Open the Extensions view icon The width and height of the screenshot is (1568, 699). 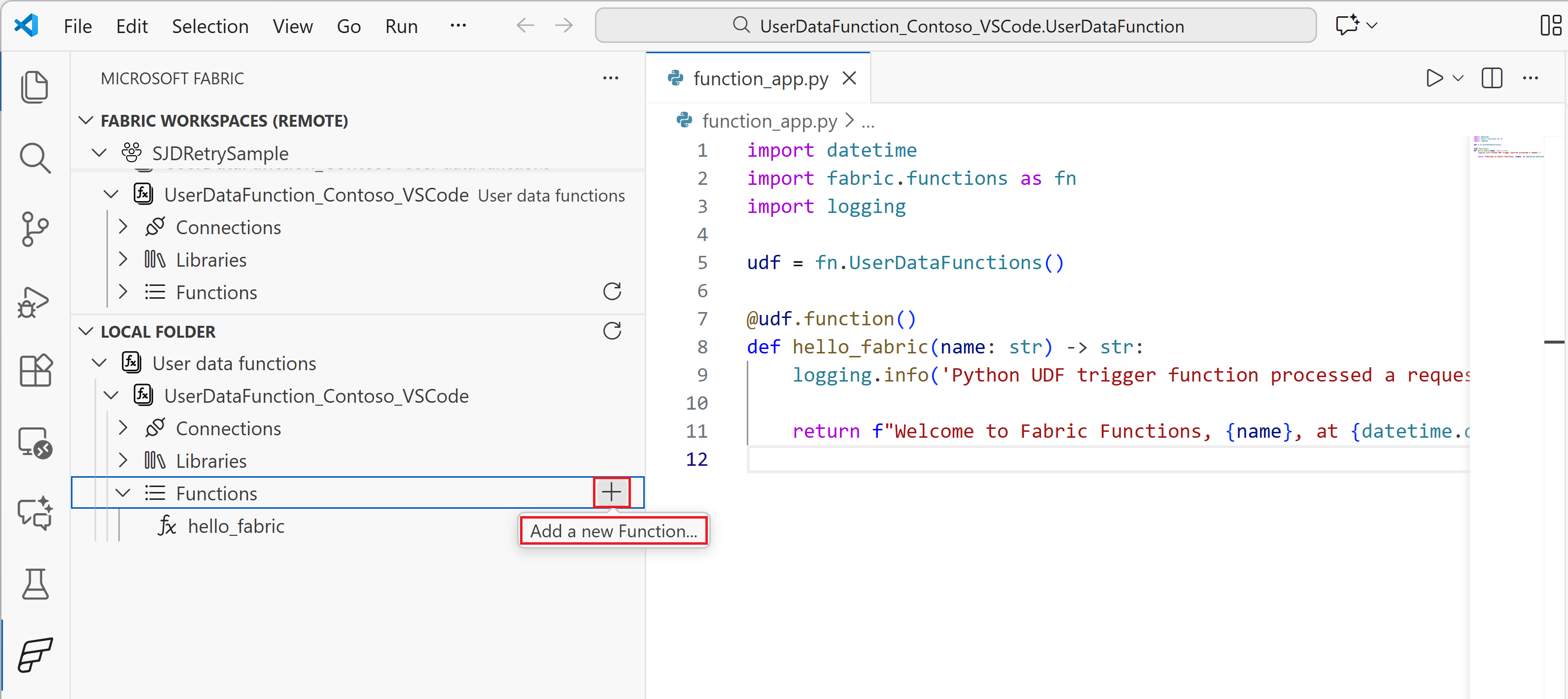pos(35,371)
